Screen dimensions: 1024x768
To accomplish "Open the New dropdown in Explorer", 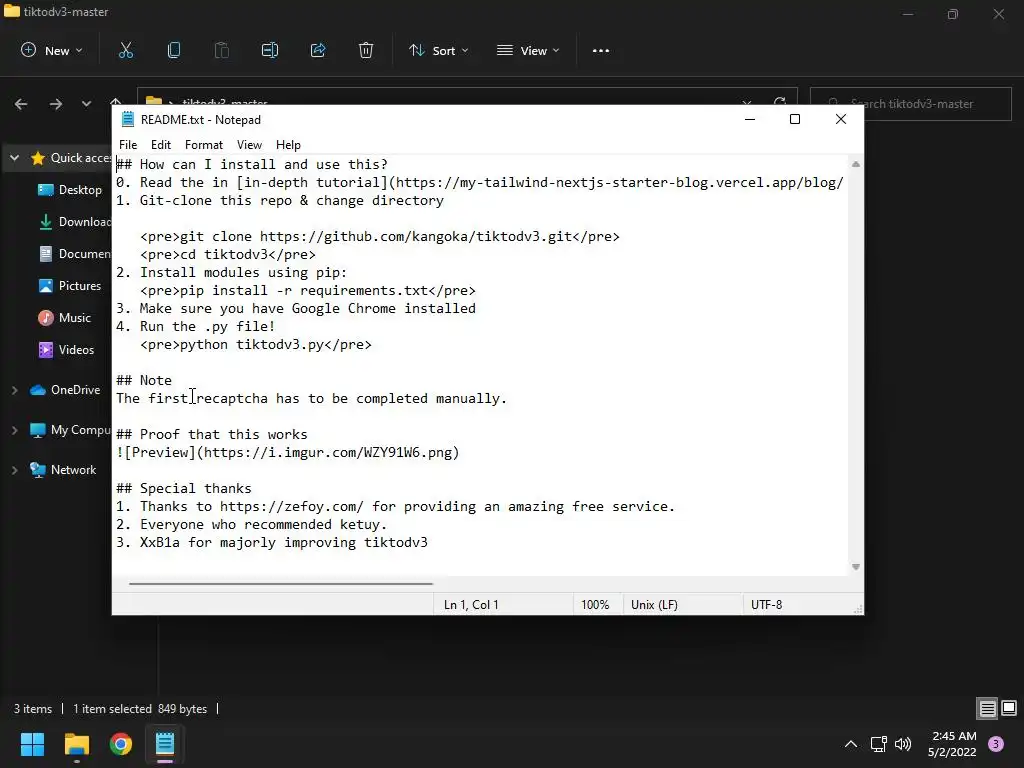I will (x=52, y=50).
